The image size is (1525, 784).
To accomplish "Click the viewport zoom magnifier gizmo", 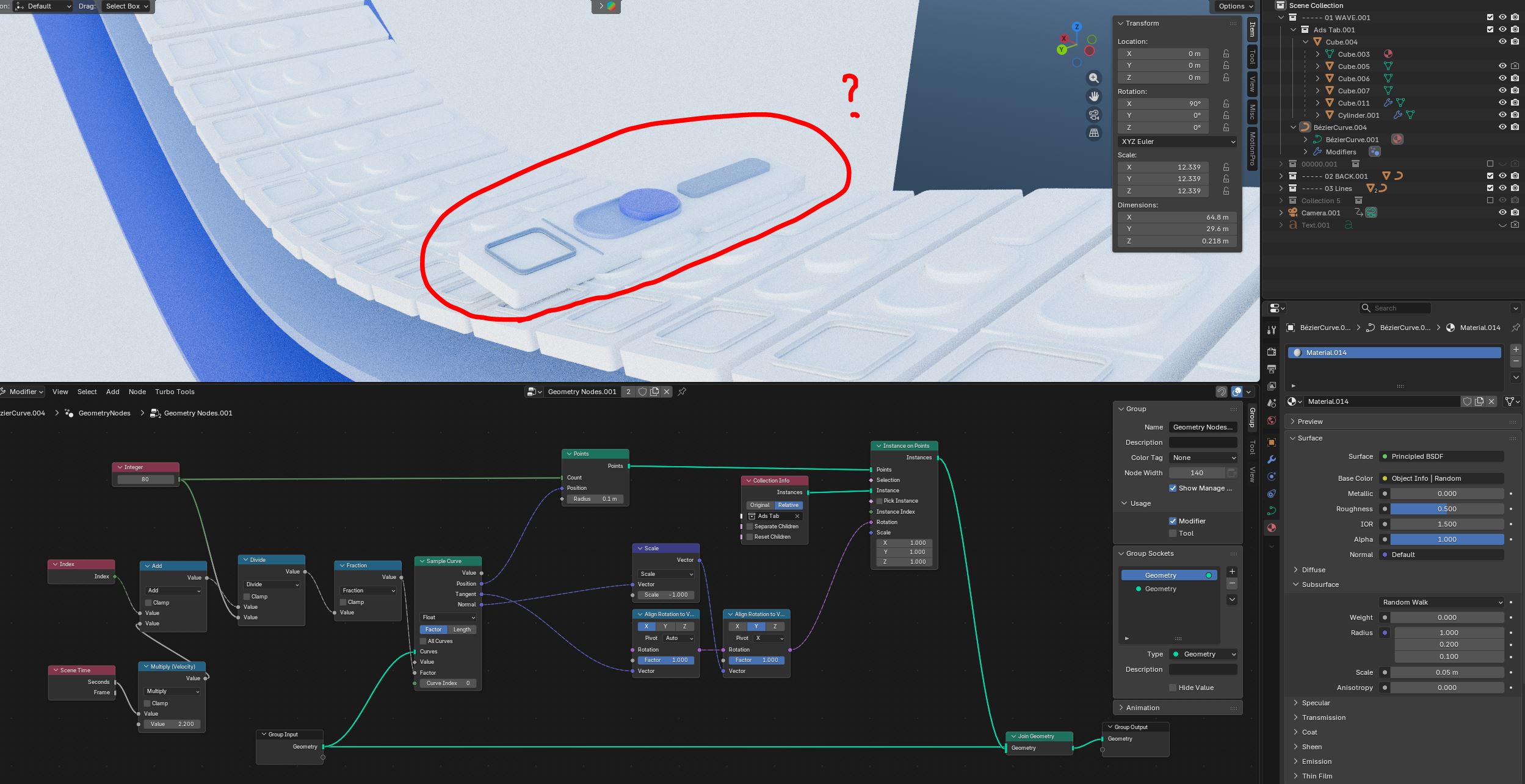I will click(x=1093, y=78).
